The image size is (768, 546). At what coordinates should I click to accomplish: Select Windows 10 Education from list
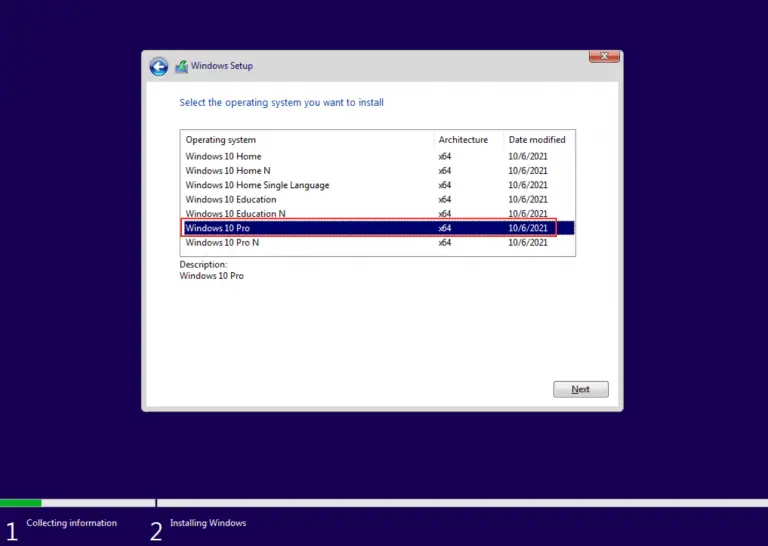pyautogui.click(x=378, y=199)
